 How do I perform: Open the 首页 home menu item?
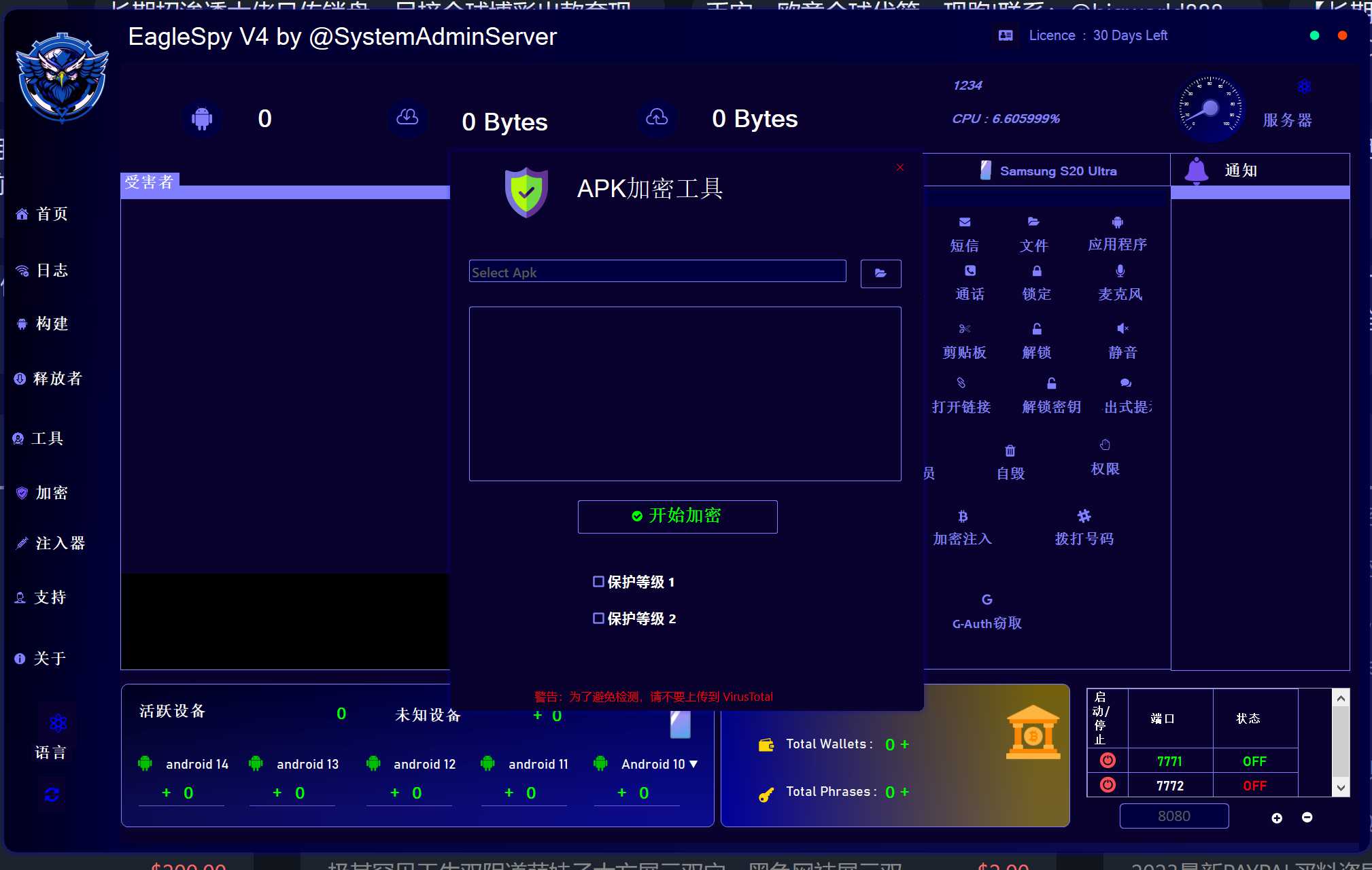tap(41, 214)
